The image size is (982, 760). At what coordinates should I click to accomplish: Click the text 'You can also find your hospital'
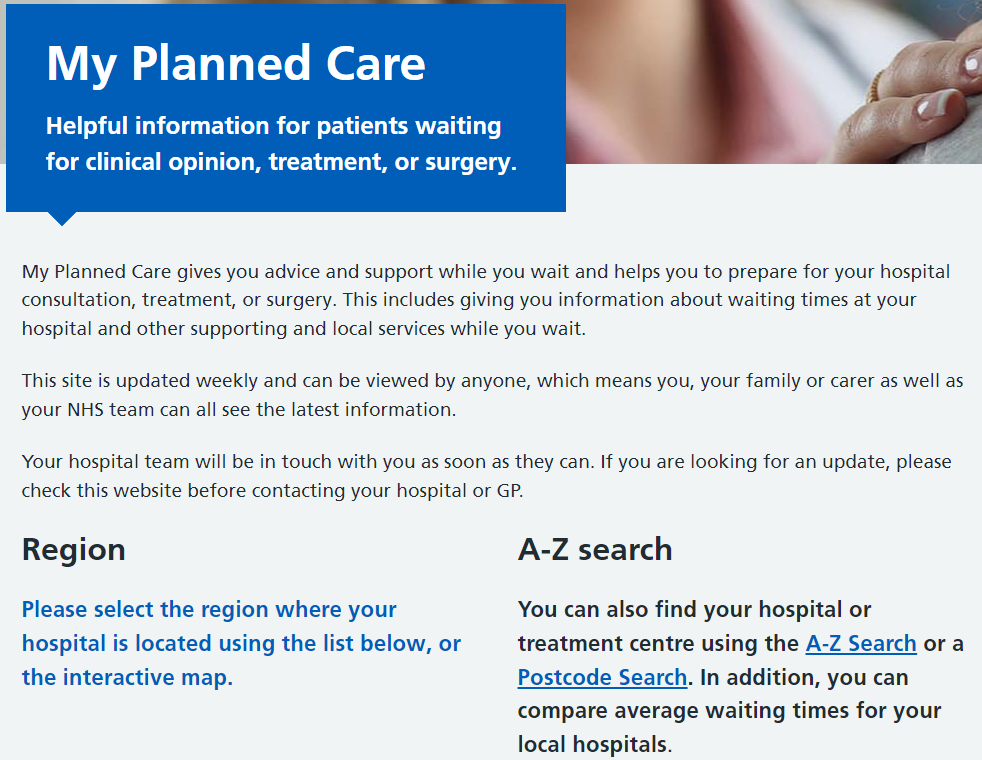tap(694, 609)
